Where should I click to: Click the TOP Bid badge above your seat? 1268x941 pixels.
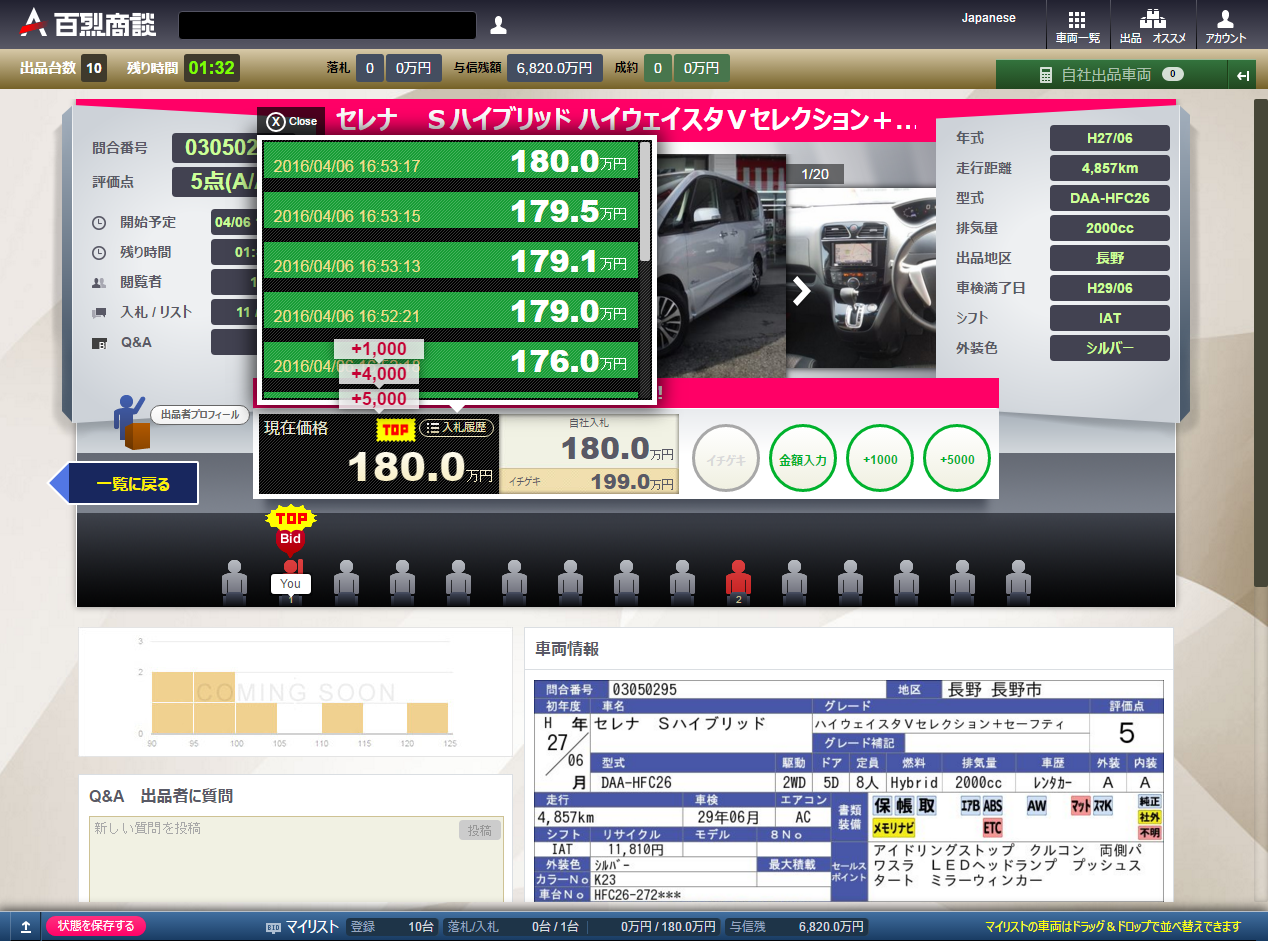coord(290,530)
